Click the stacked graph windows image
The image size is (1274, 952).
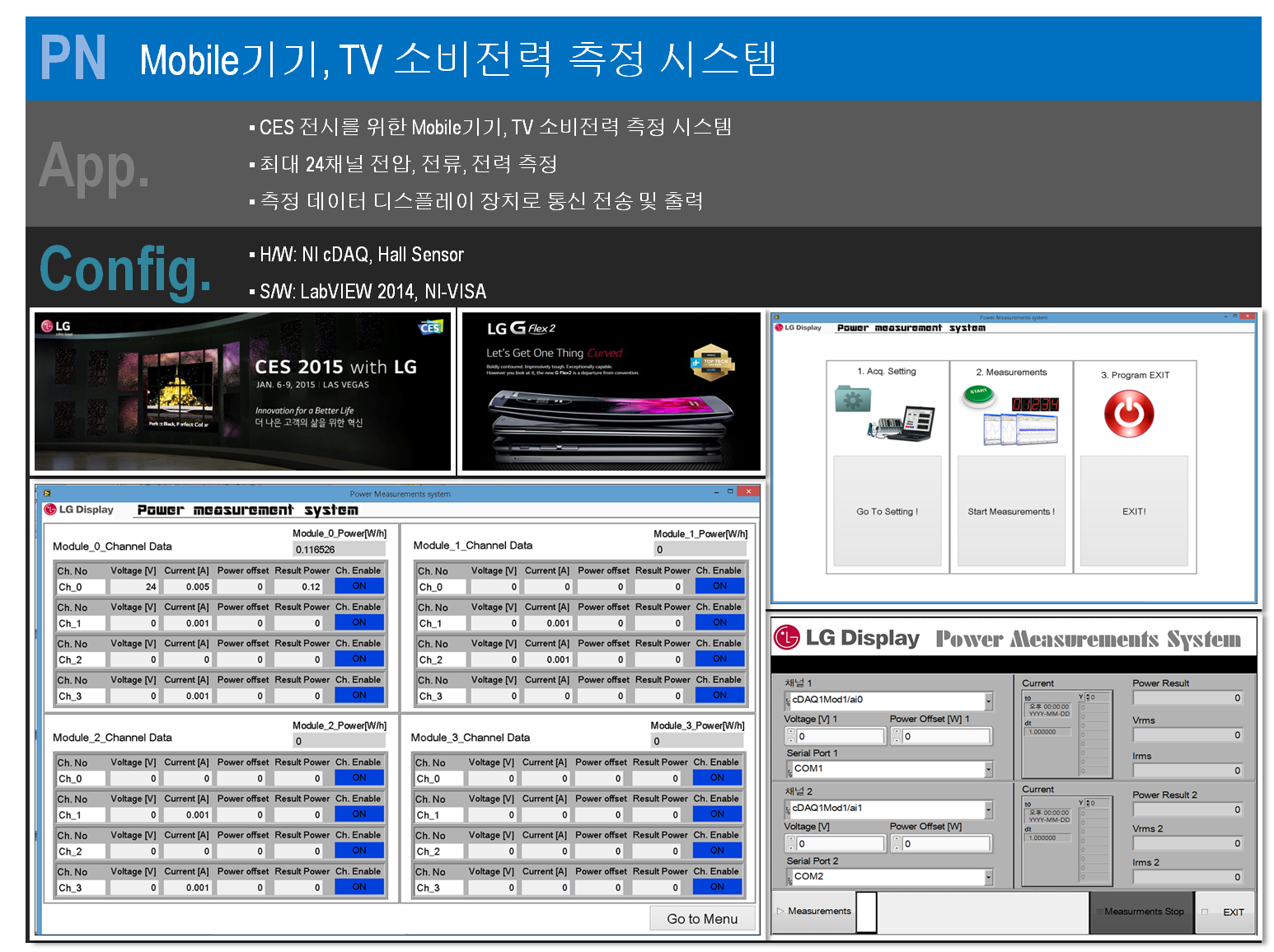[1020, 429]
